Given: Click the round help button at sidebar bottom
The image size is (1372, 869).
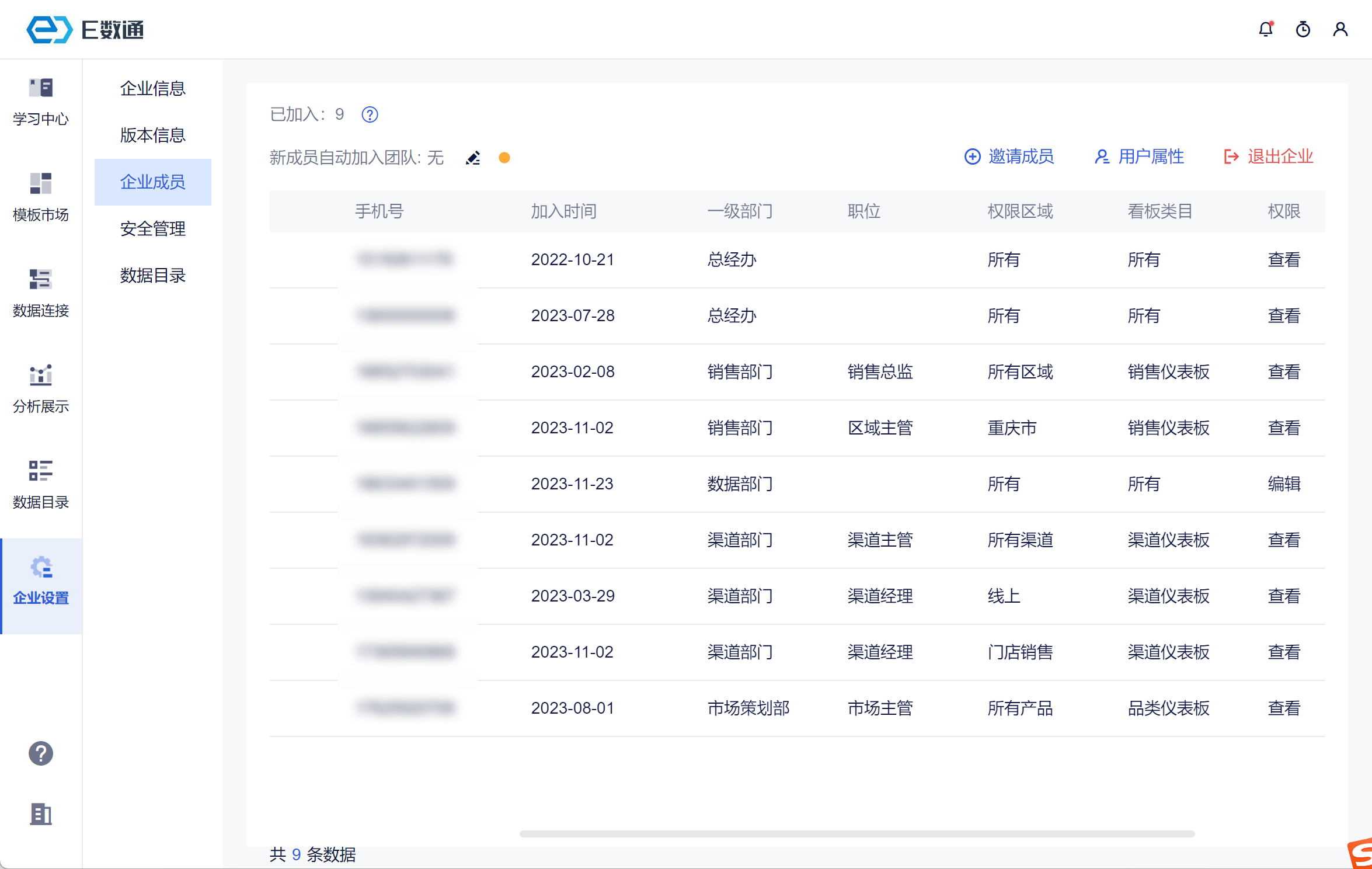Looking at the screenshot, I should tap(41, 753).
